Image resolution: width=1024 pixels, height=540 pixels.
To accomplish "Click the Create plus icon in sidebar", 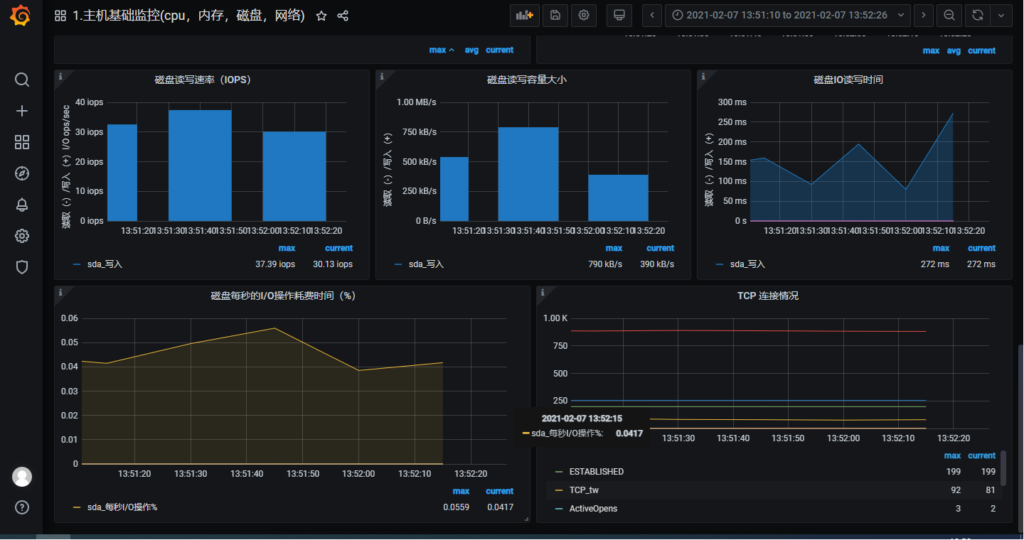I will tap(22, 111).
